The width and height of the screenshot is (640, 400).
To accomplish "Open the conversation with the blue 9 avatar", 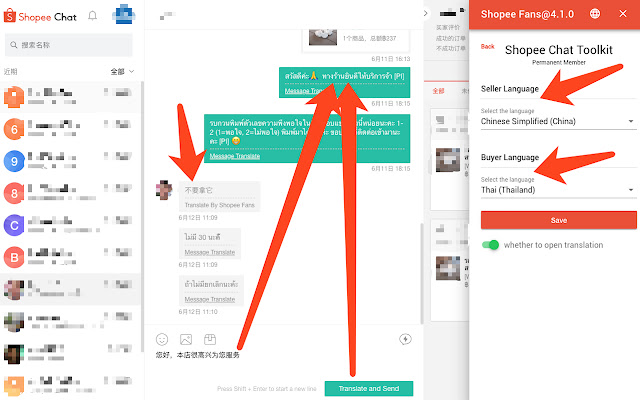I will pyautogui.click(x=70, y=161).
